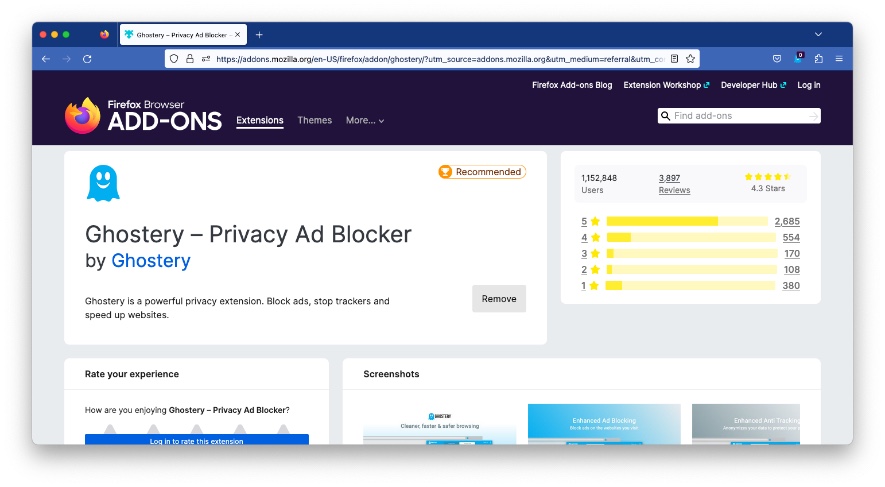Click the 380 one-star count
Viewport: 885px width, 487px height.
[791, 286]
